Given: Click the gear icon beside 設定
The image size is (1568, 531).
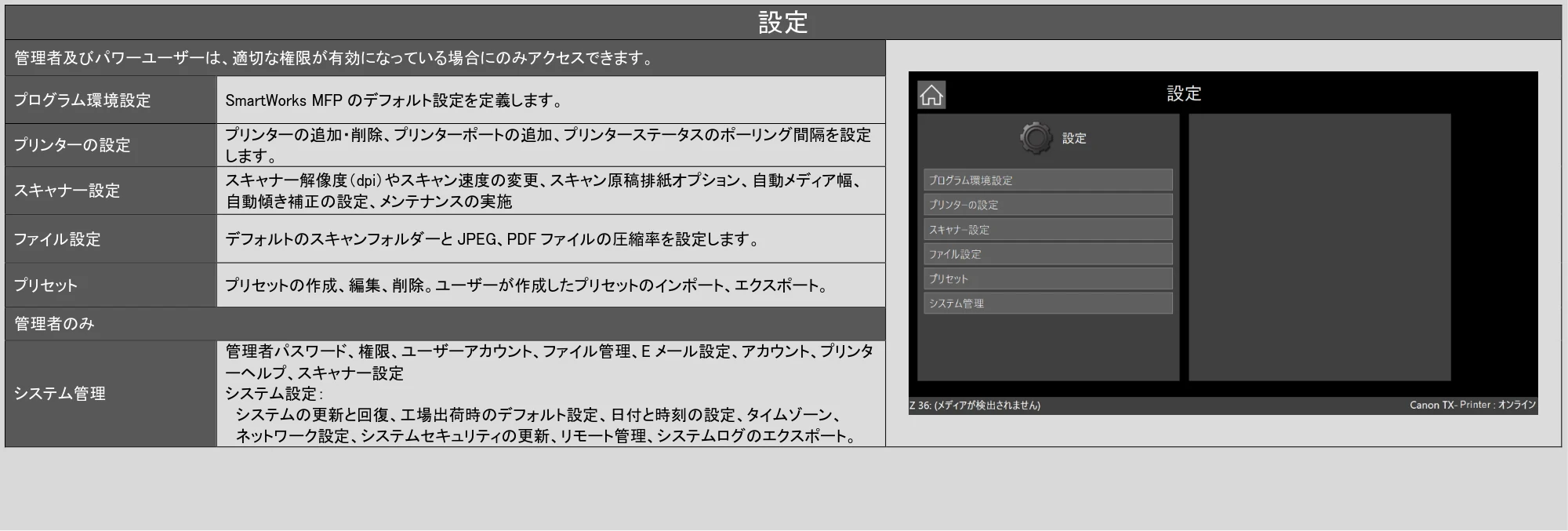Looking at the screenshot, I should click(1036, 138).
